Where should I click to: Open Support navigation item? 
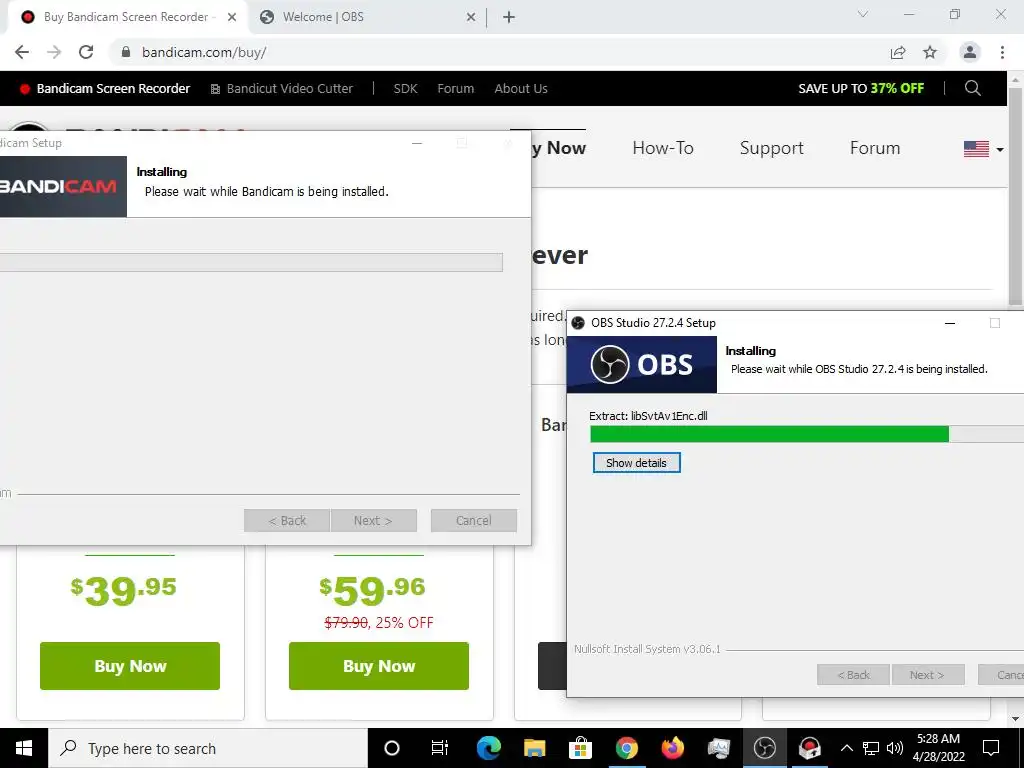point(771,148)
